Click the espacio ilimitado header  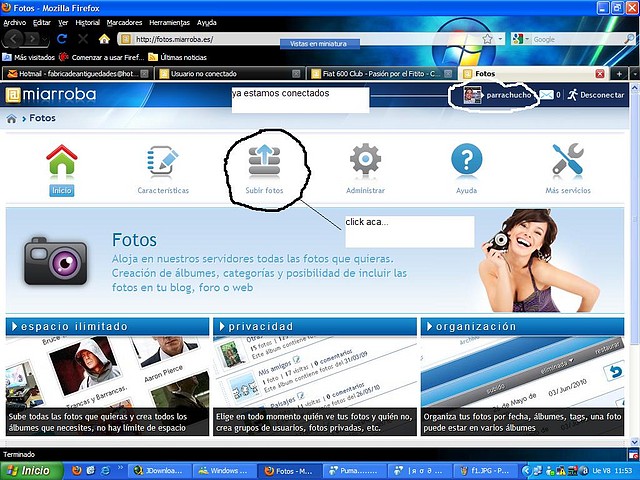[107, 327]
